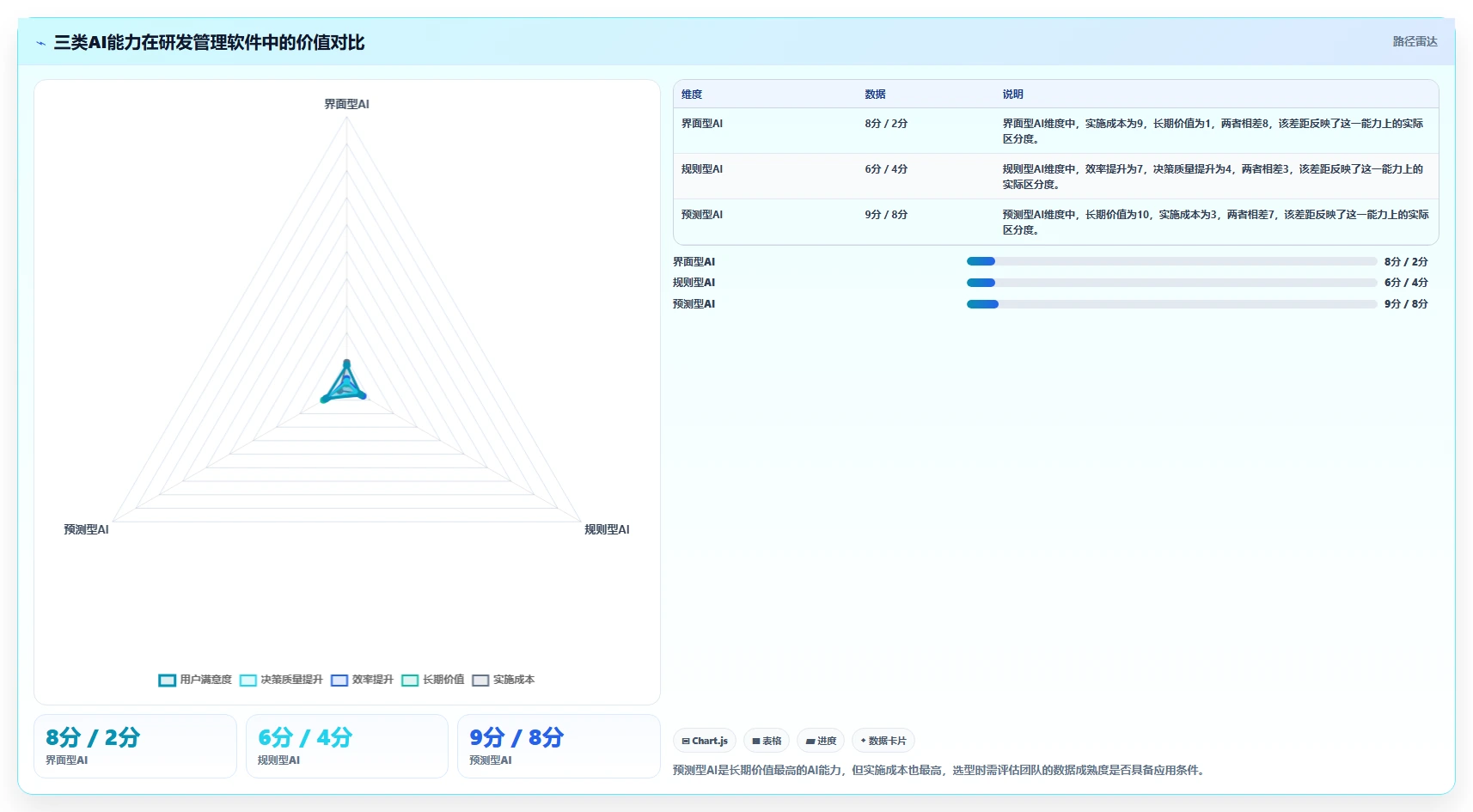Click the 进度 tag

(821, 741)
